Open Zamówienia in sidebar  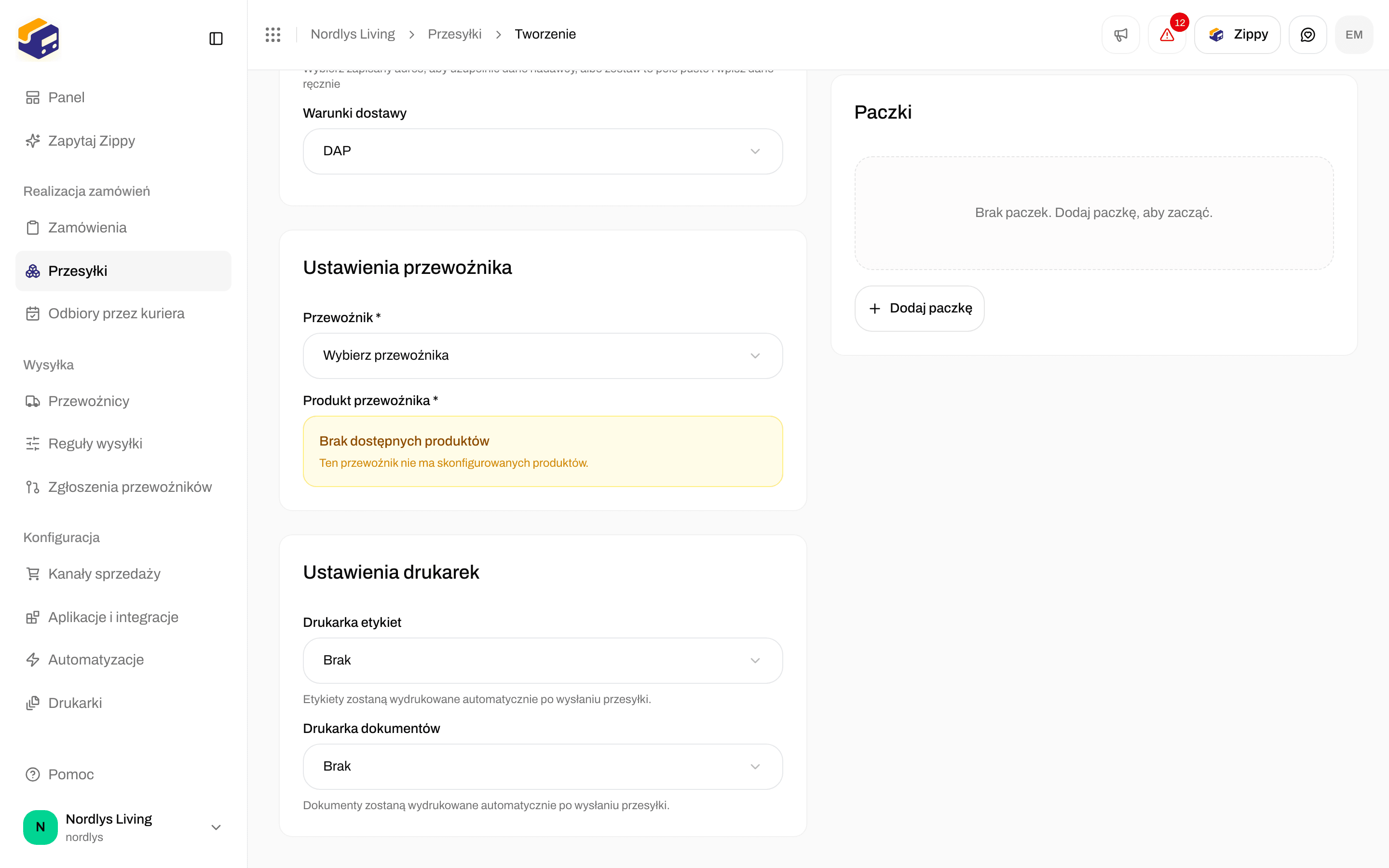coord(123,228)
